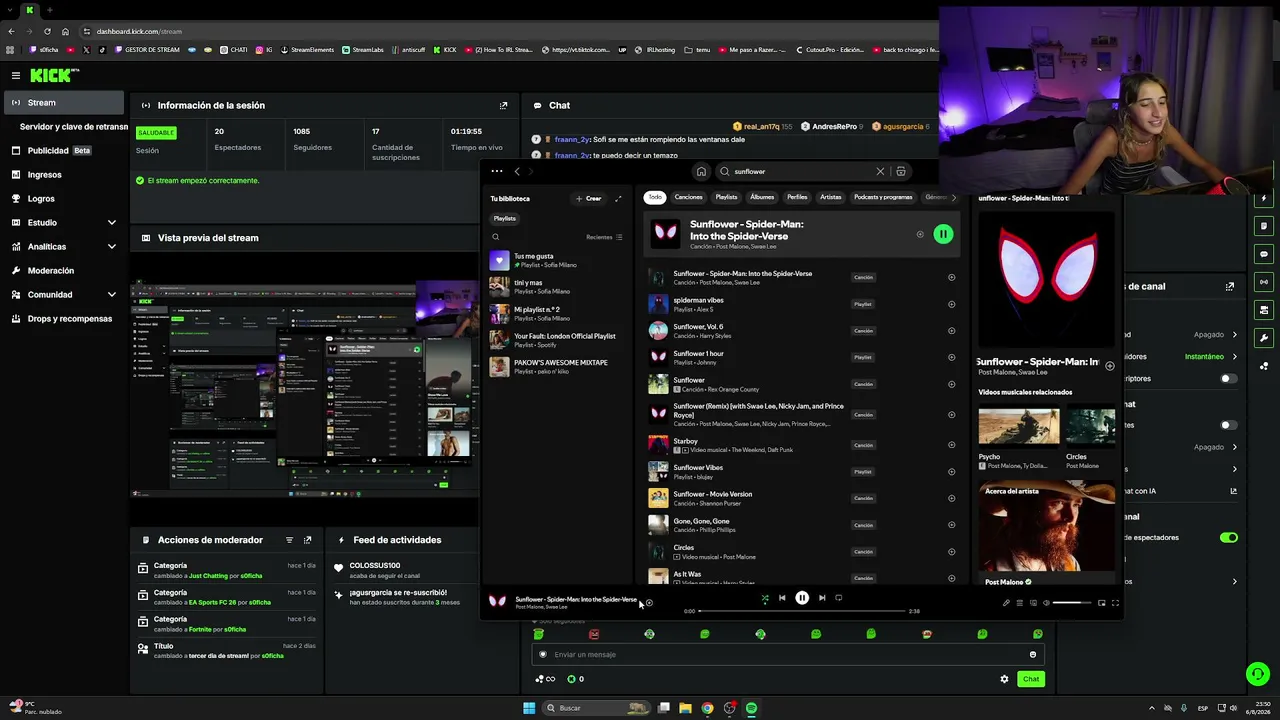Open Spotify miniplayer
The height and width of the screenshot is (720, 1280).
click(1102, 603)
